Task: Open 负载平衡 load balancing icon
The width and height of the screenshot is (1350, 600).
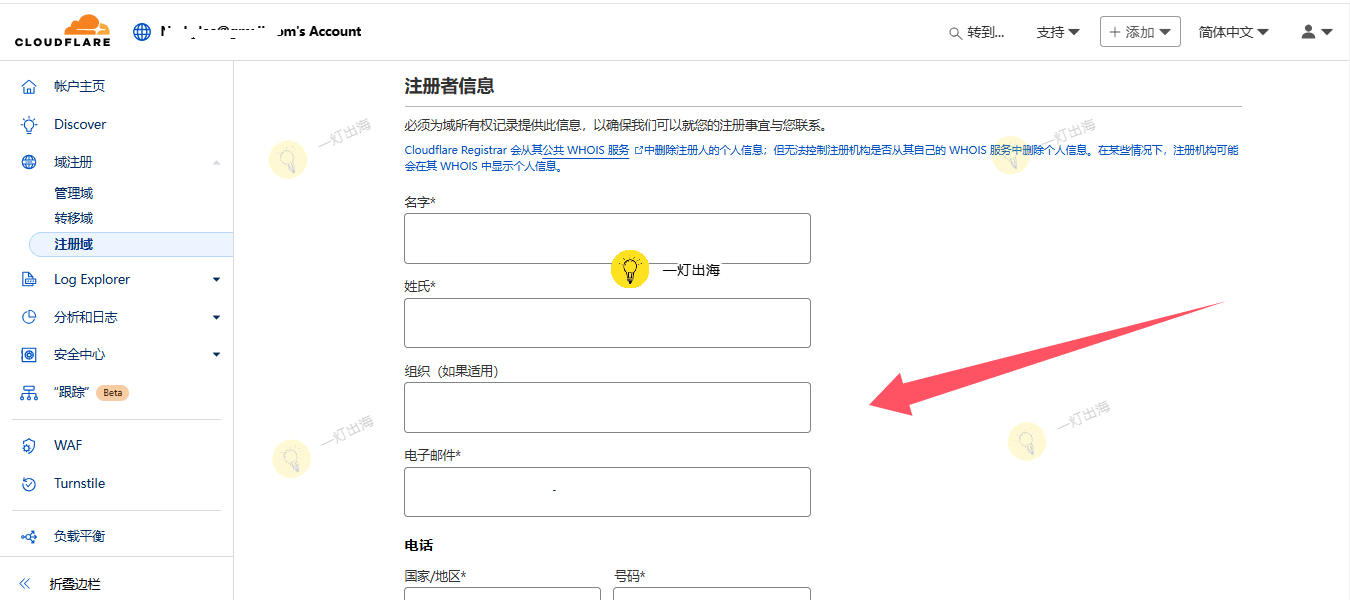Action: (30, 534)
